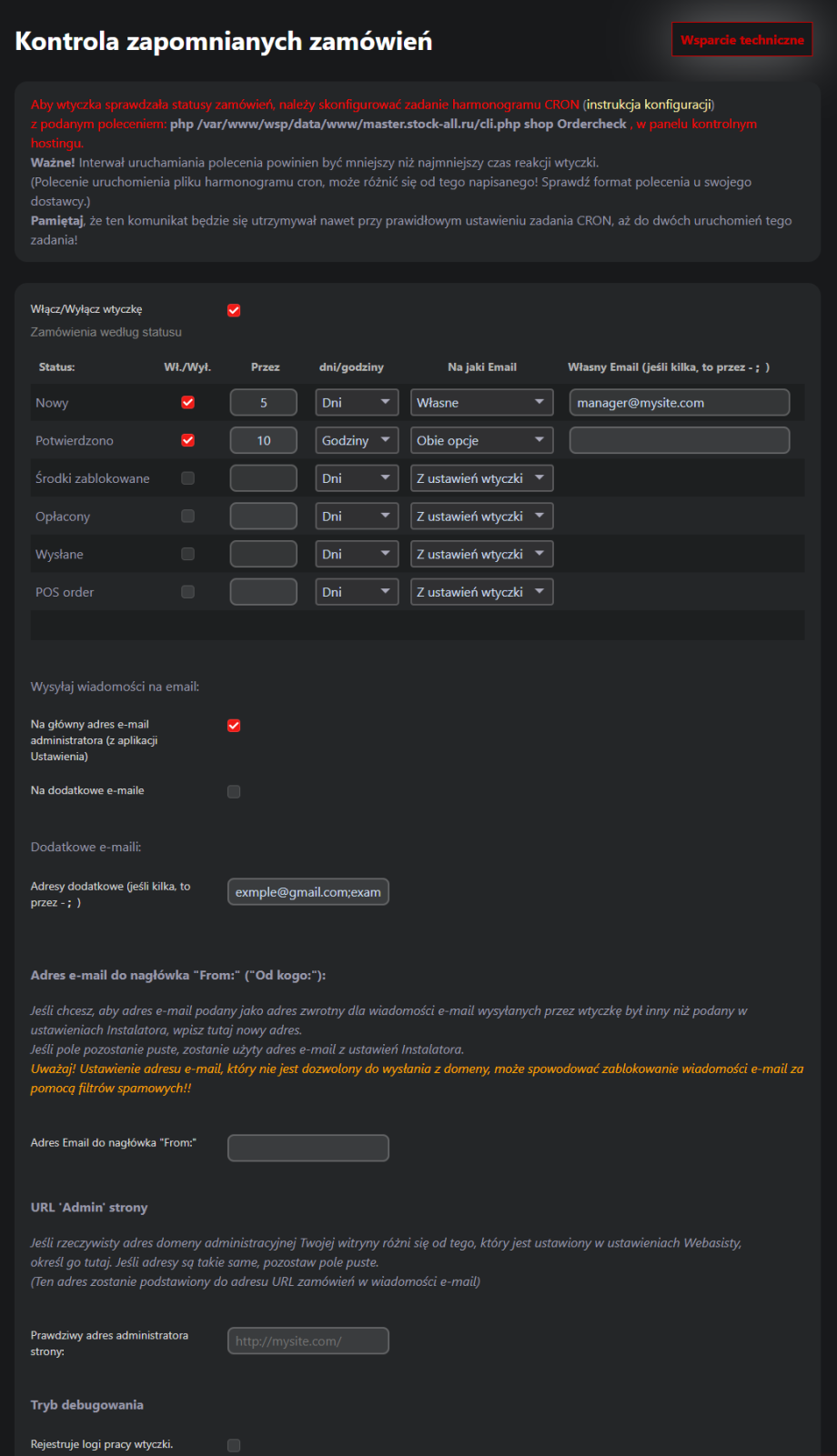Toggle the Włącz/Wyłącz wtyczkę checkbox
Screen dimensions: 837x1456
click(x=234, y=310)
